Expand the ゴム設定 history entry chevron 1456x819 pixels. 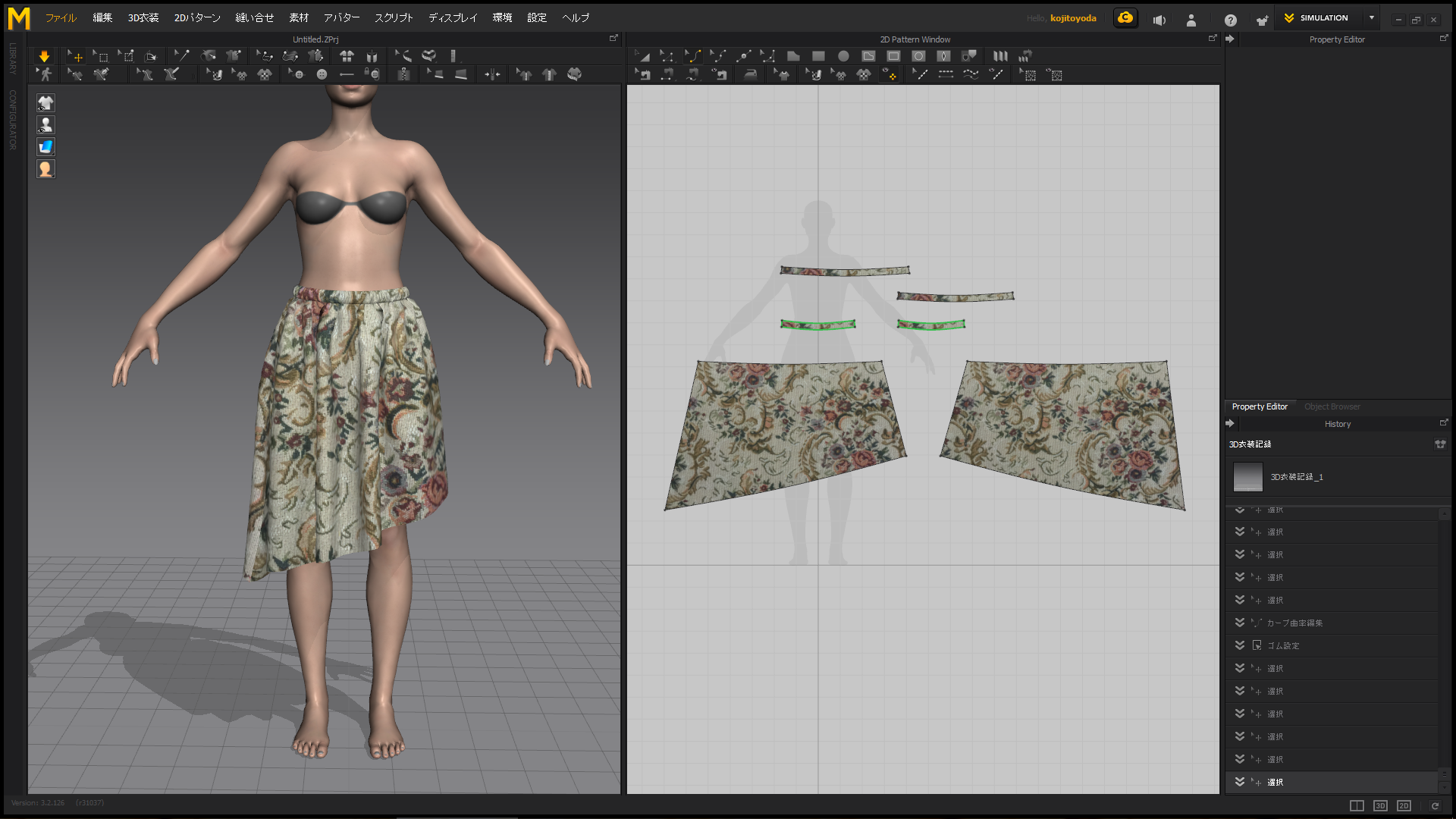tap(1240, 645)
